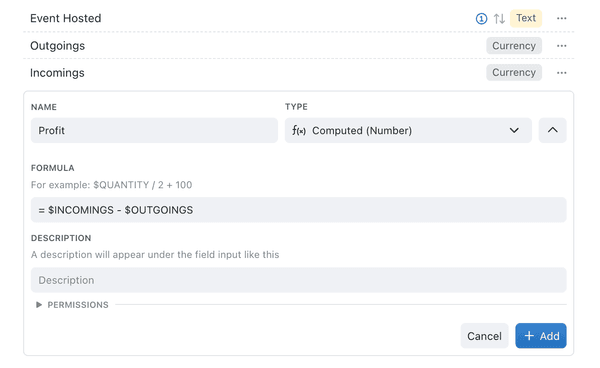Click the plus icon on Add button
The image size is (600, 368).
pos(529,336)
